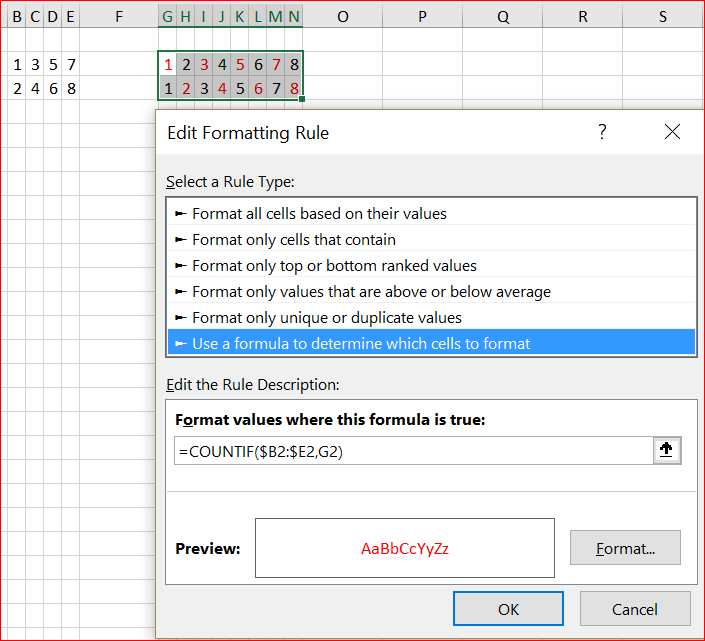
Task: Click the red AaBbCcYyZz preview box
Action: click(405, 548)
